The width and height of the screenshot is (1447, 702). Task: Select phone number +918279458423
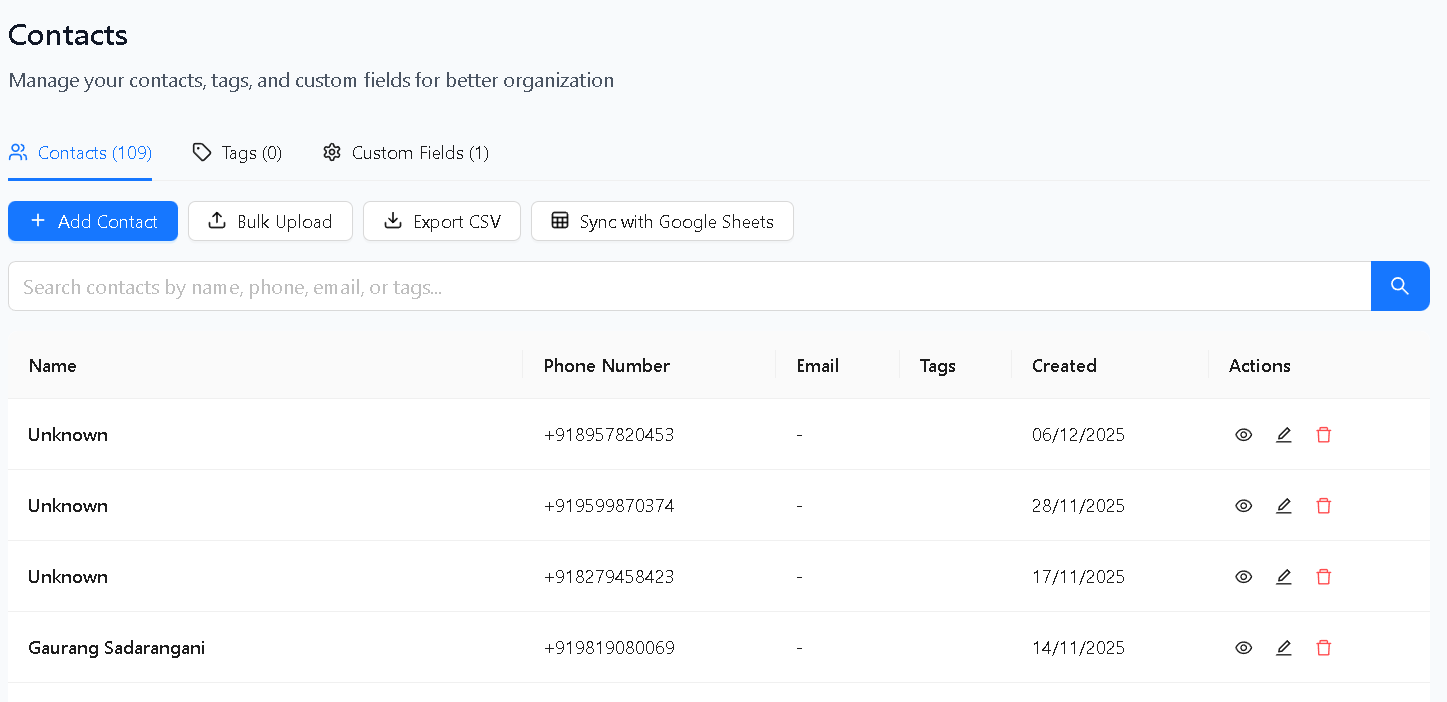click(x=609, y=577)
